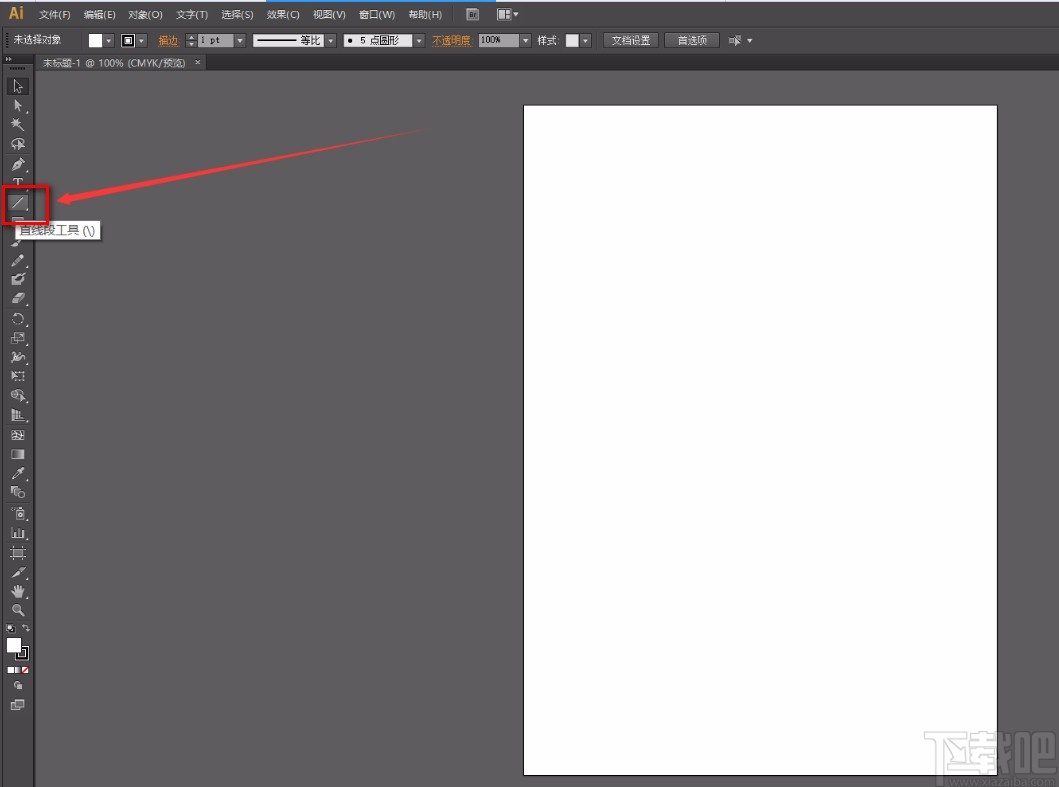Open the 文件 menu

coord(53,14)
